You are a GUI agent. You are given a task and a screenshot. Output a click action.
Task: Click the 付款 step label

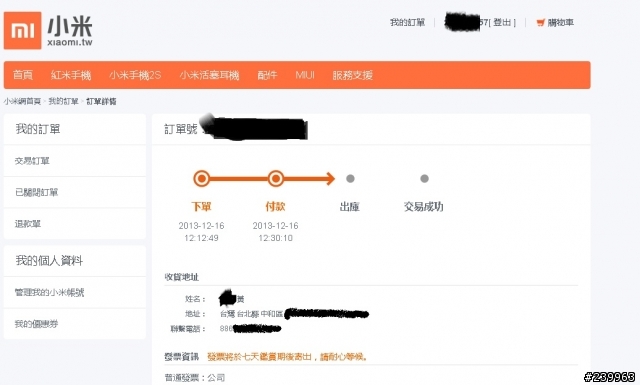click(276, 207)
